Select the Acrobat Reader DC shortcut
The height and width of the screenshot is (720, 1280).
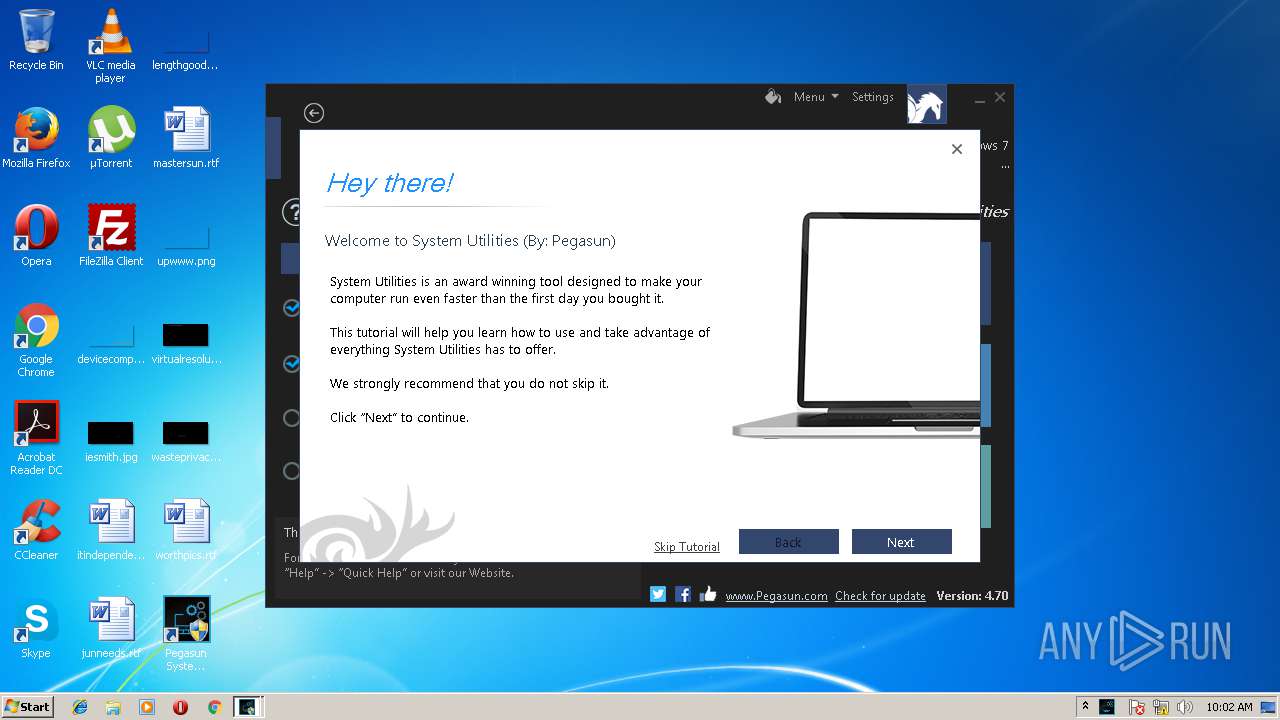tap(36, 438)
